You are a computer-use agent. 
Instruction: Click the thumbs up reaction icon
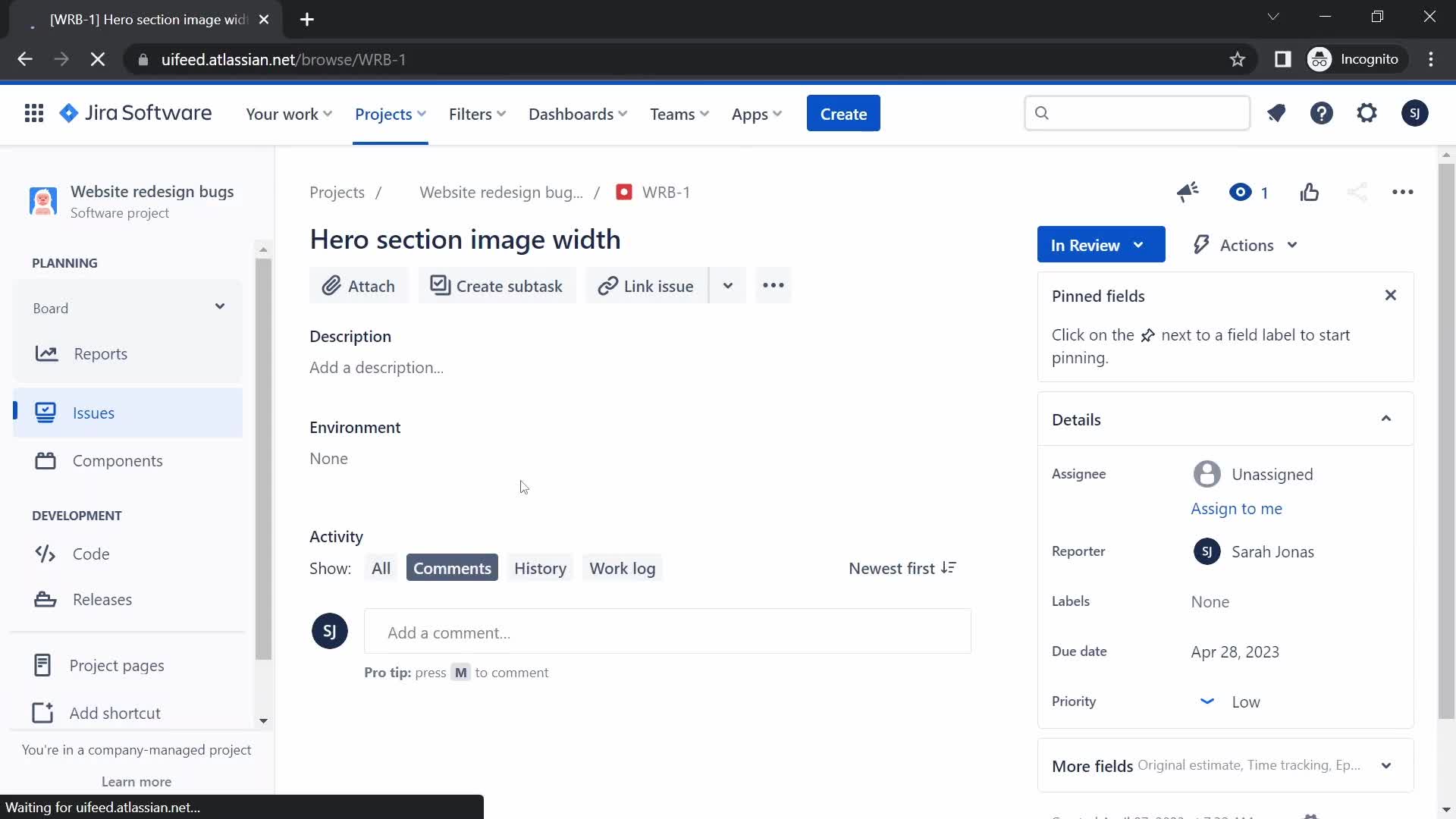pyautogui.click(x=1310, y=191)
